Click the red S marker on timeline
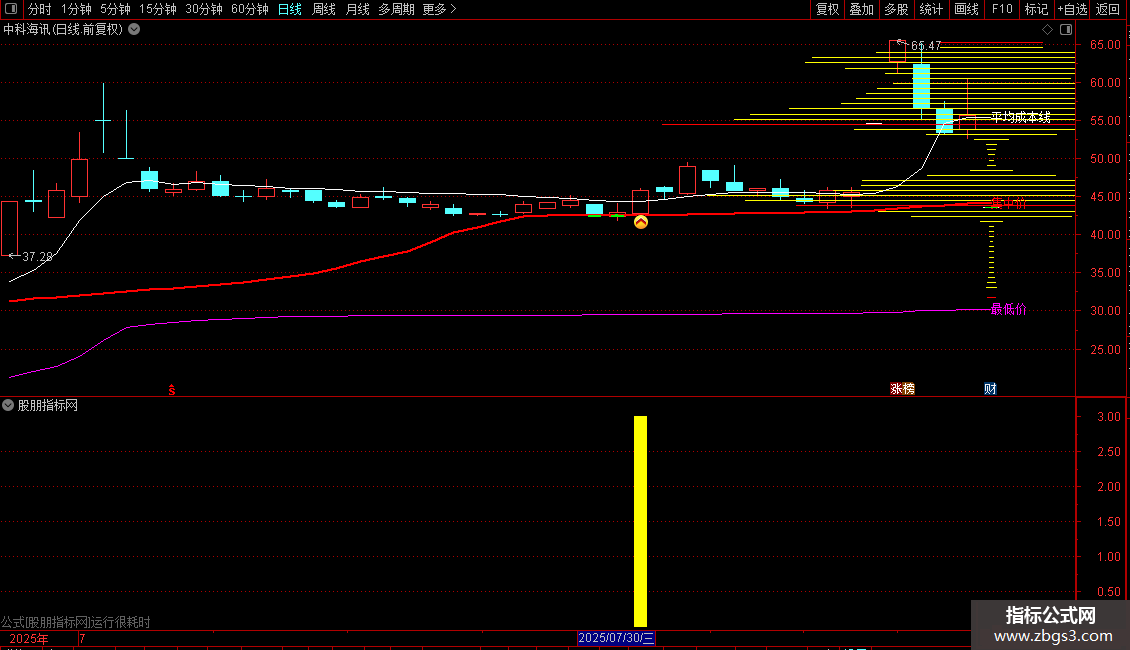This screenshot has width=1130, height=650. [x=172, y=390]
